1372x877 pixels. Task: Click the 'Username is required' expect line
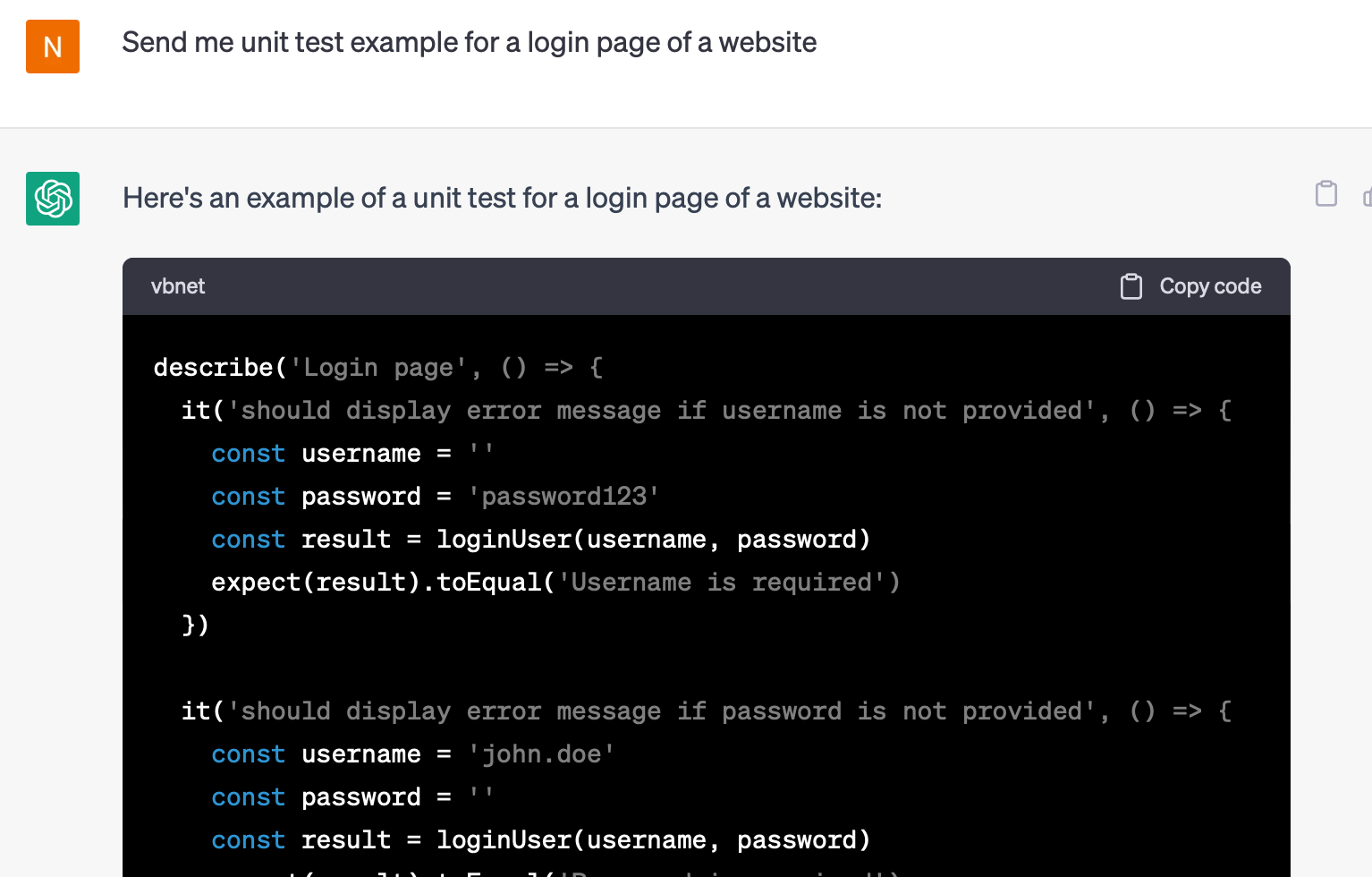point(555,583)
